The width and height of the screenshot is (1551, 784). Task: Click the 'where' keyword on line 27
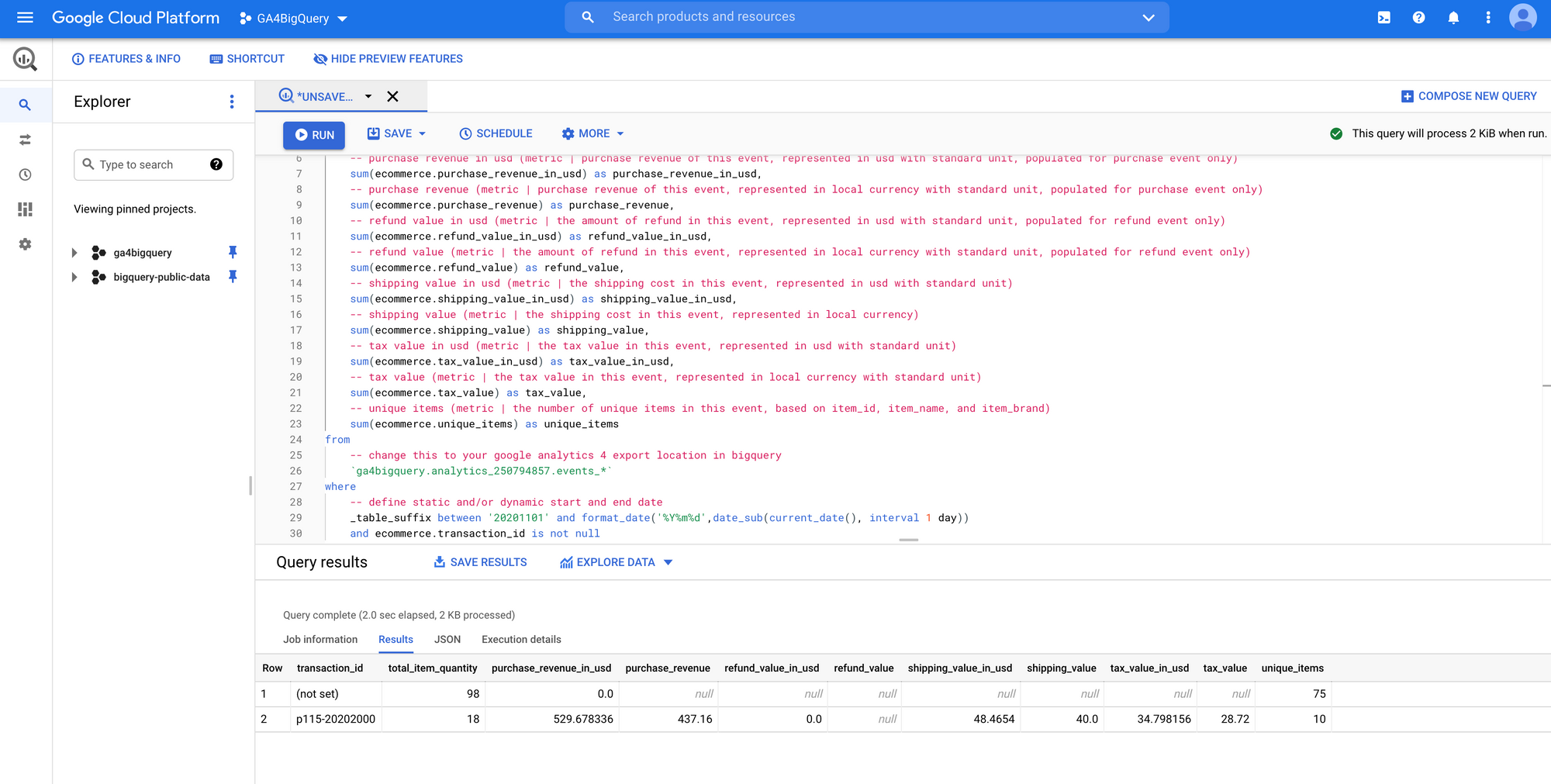pos(340,487)
